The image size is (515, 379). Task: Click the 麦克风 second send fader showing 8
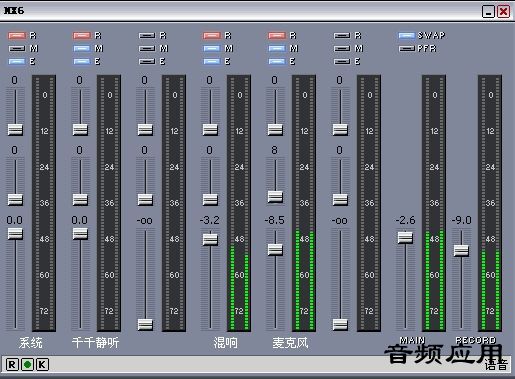275,197
